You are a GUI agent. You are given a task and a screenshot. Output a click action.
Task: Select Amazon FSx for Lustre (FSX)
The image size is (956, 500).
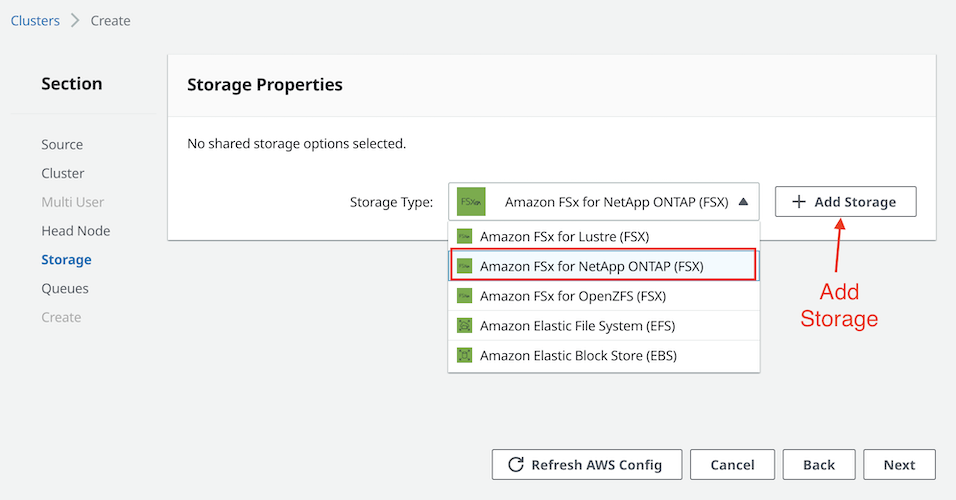pyautogui.click(x=604, y=237)
